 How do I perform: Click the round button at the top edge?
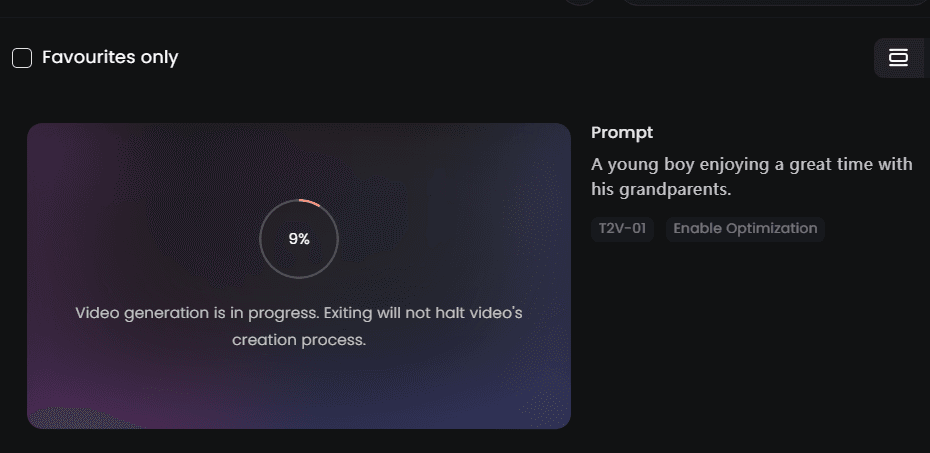click(580, 2)
